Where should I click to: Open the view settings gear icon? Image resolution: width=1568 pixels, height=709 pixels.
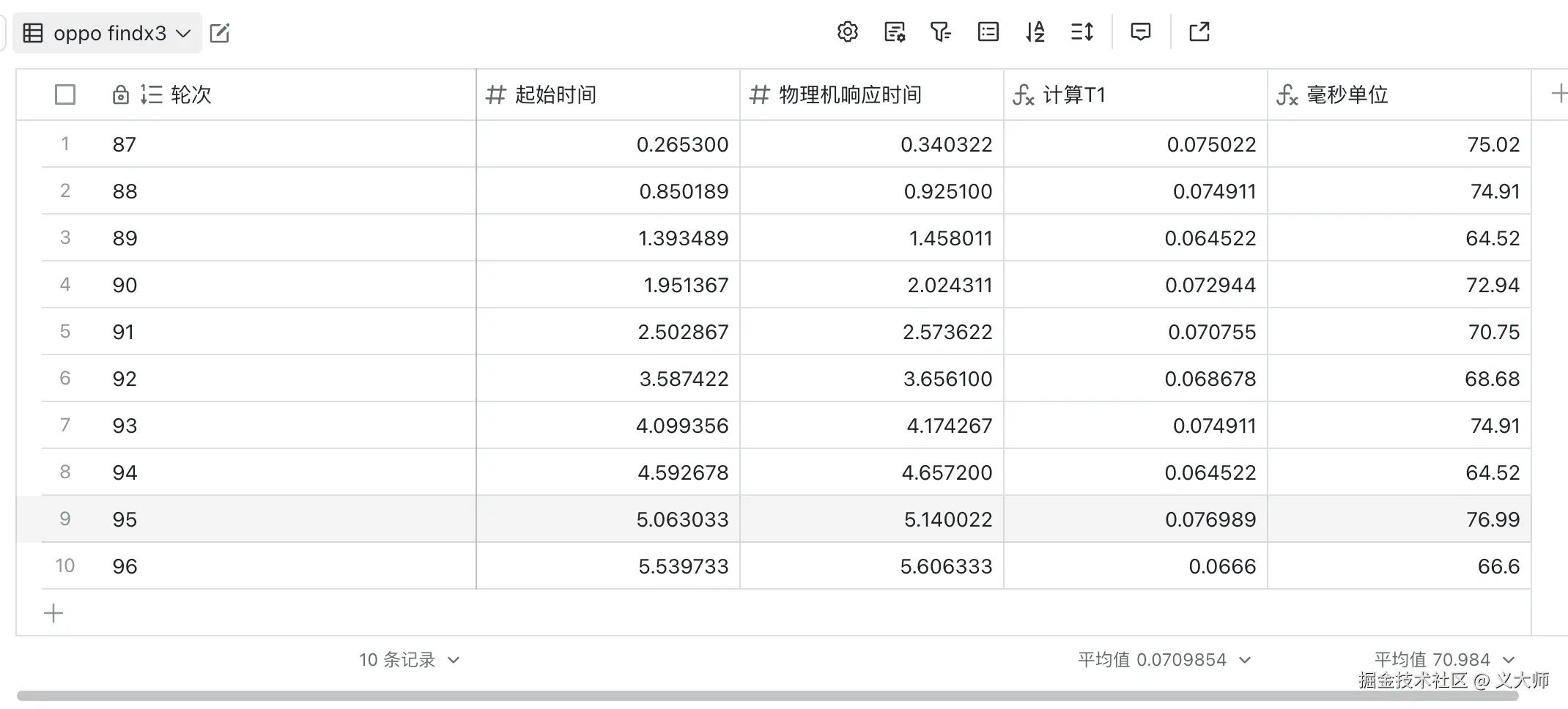(x=848, y=32)
